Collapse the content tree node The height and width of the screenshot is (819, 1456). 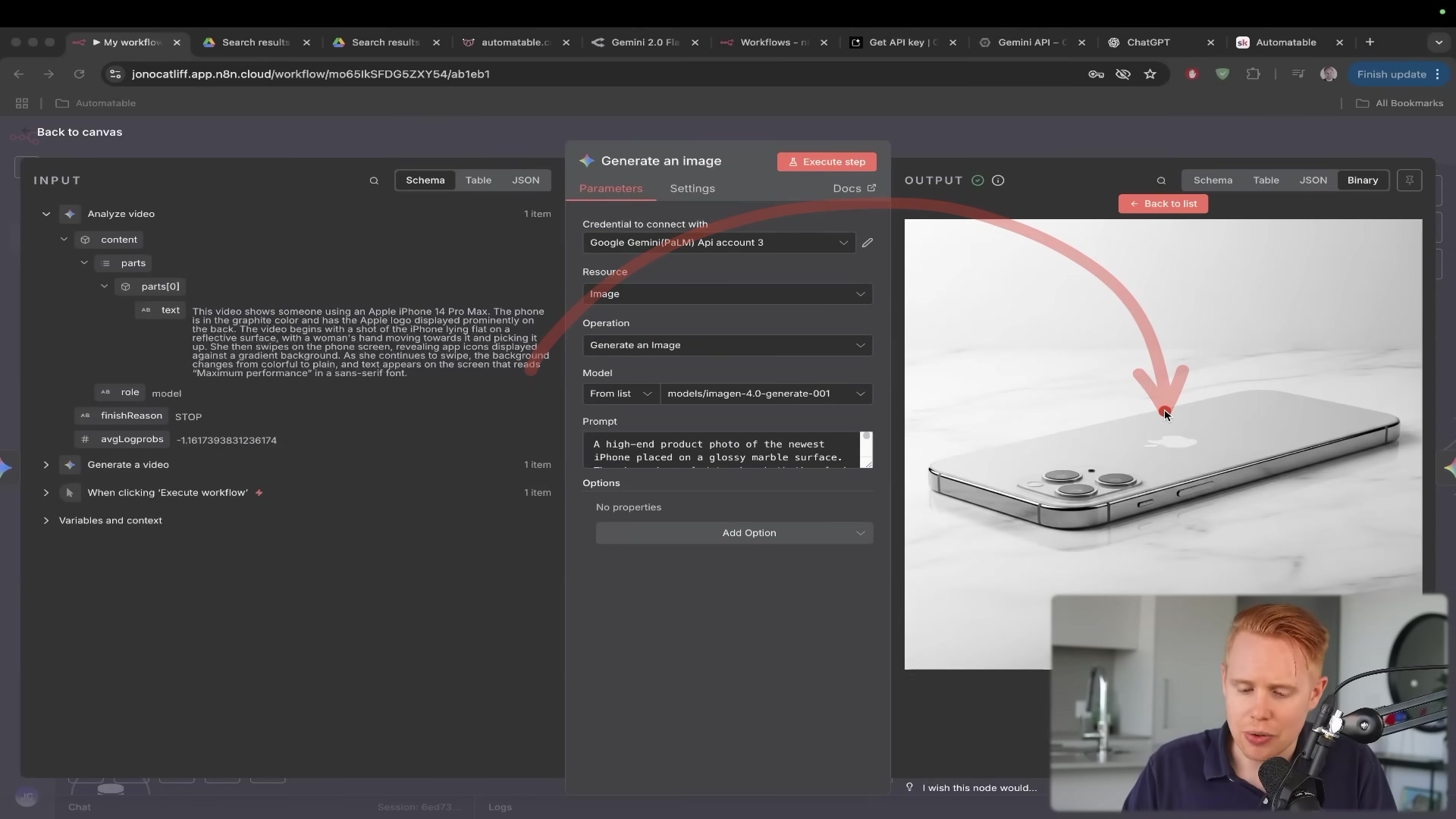coord(64,240)
